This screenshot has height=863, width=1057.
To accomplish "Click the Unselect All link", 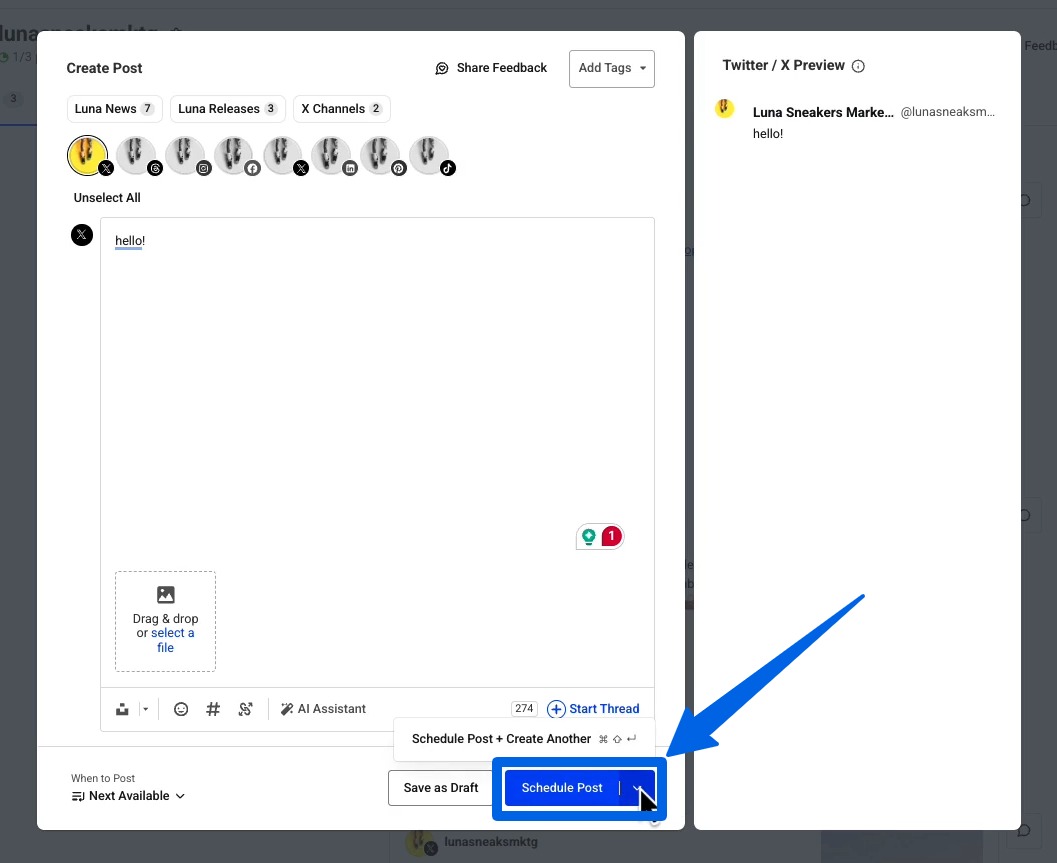I will (106, 197).
